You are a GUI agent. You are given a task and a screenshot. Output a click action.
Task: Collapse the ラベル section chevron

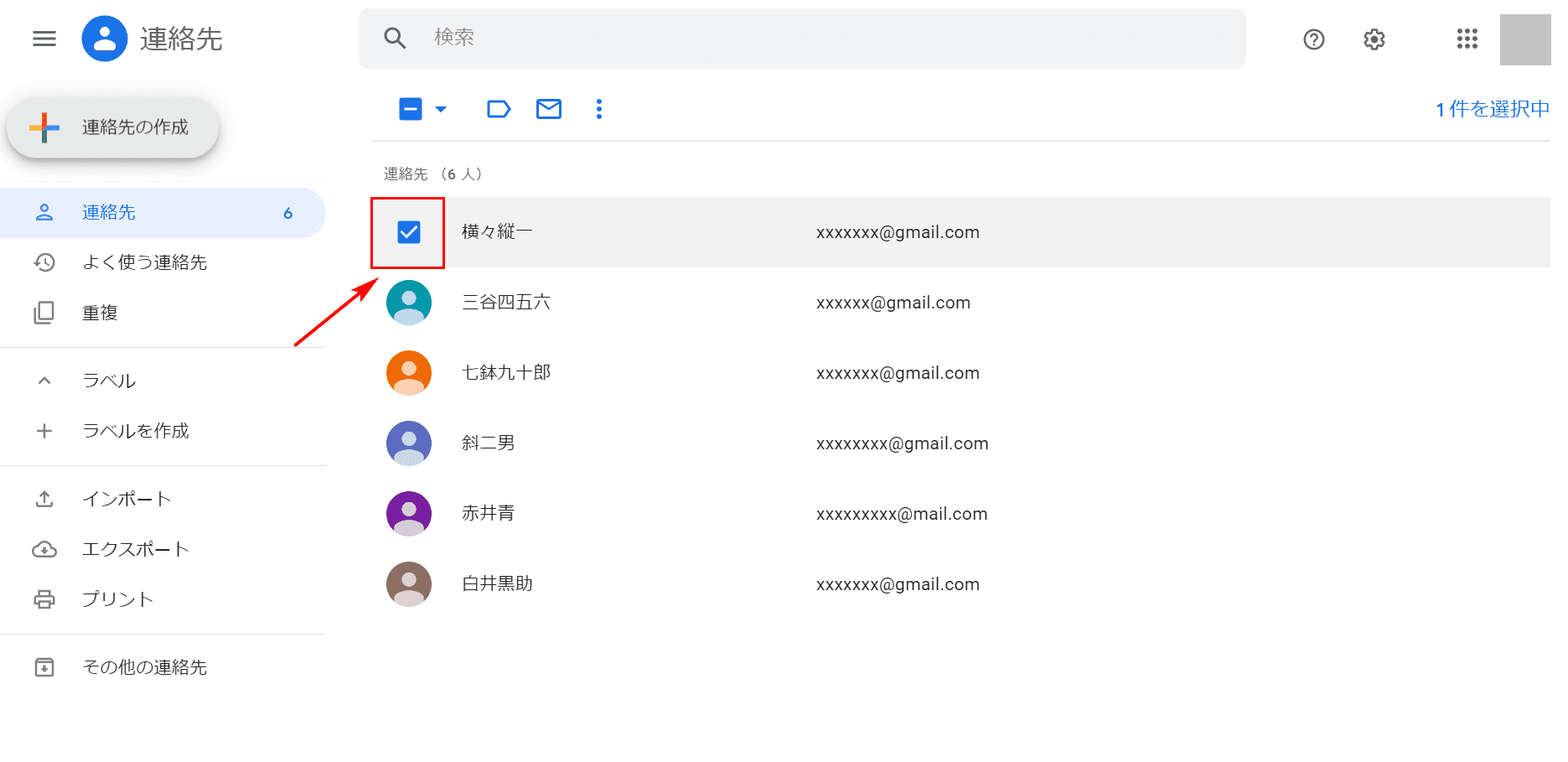pos(44,381)
